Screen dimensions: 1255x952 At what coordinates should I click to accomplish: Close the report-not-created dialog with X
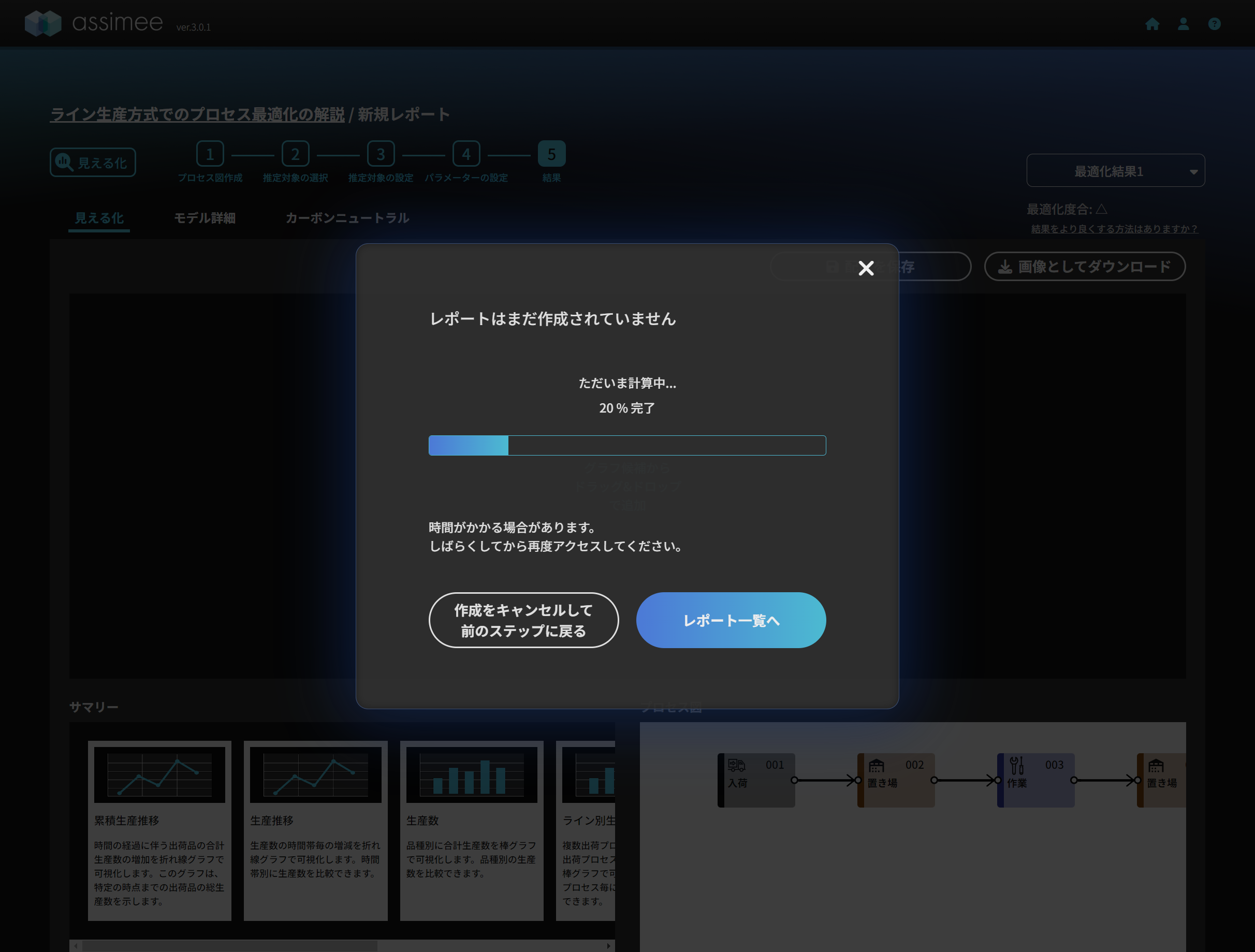[866, 268]
